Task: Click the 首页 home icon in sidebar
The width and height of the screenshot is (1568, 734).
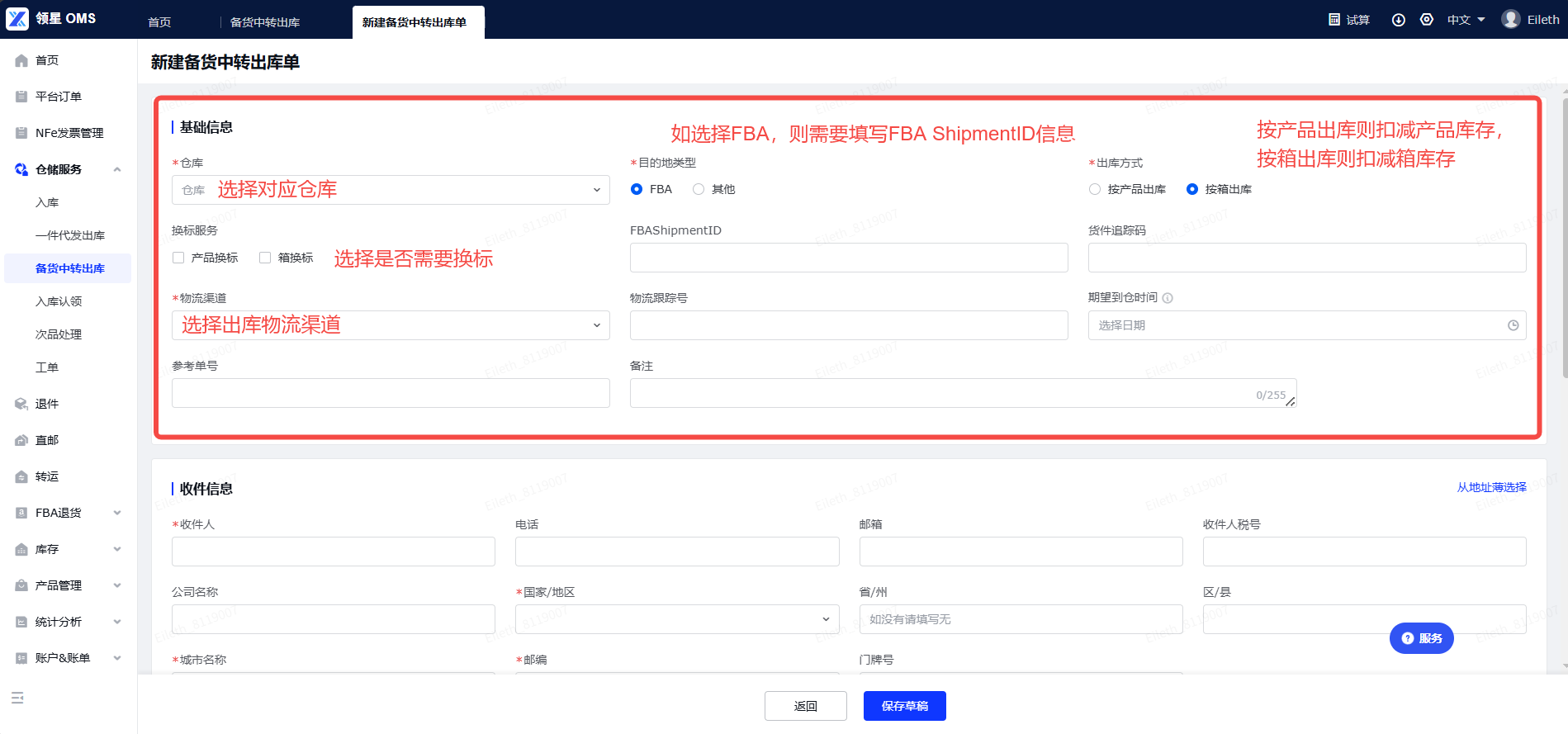Action: pos(21,60)
